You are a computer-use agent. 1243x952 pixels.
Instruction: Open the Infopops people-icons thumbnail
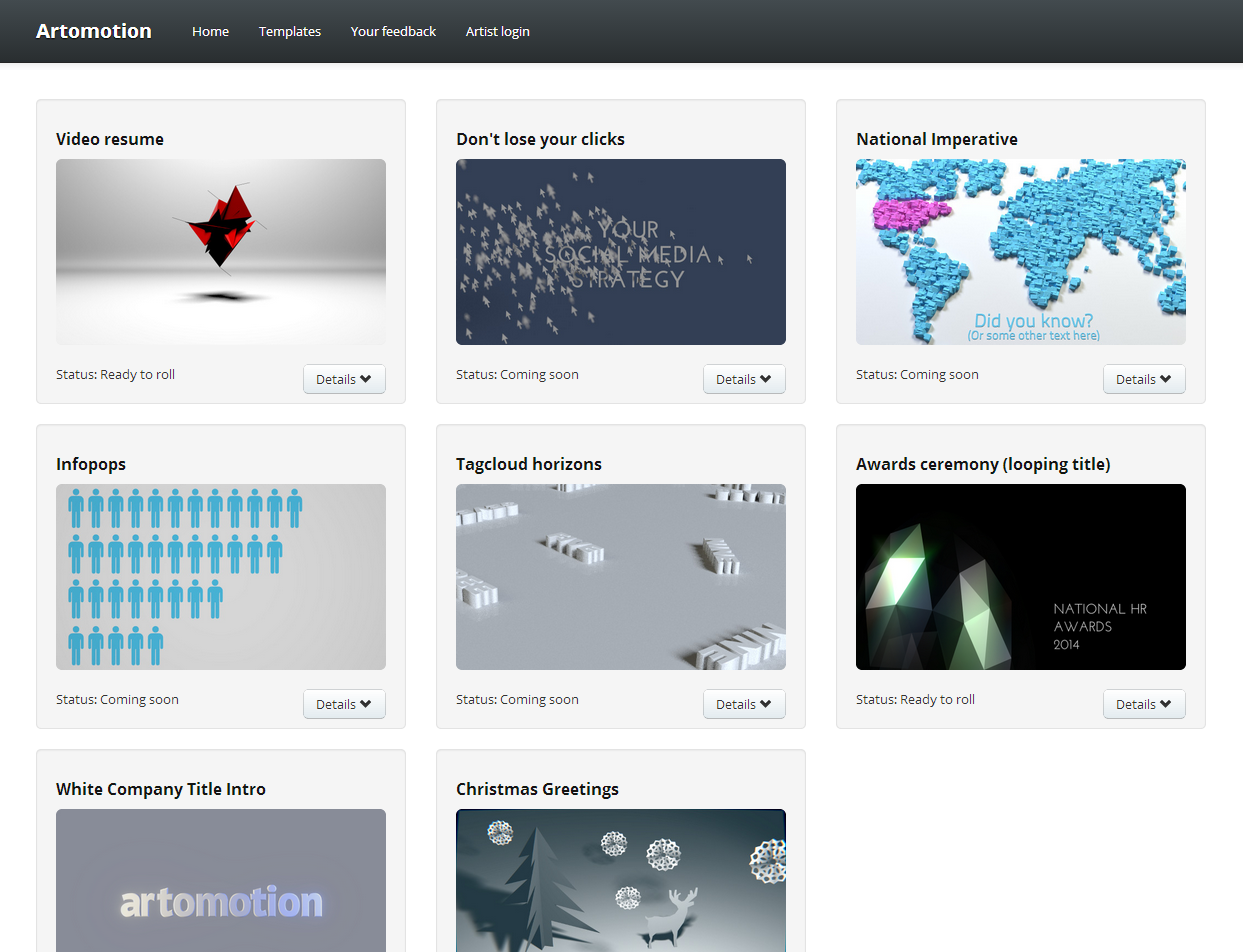pyautogui.click(x=221, y=577)
